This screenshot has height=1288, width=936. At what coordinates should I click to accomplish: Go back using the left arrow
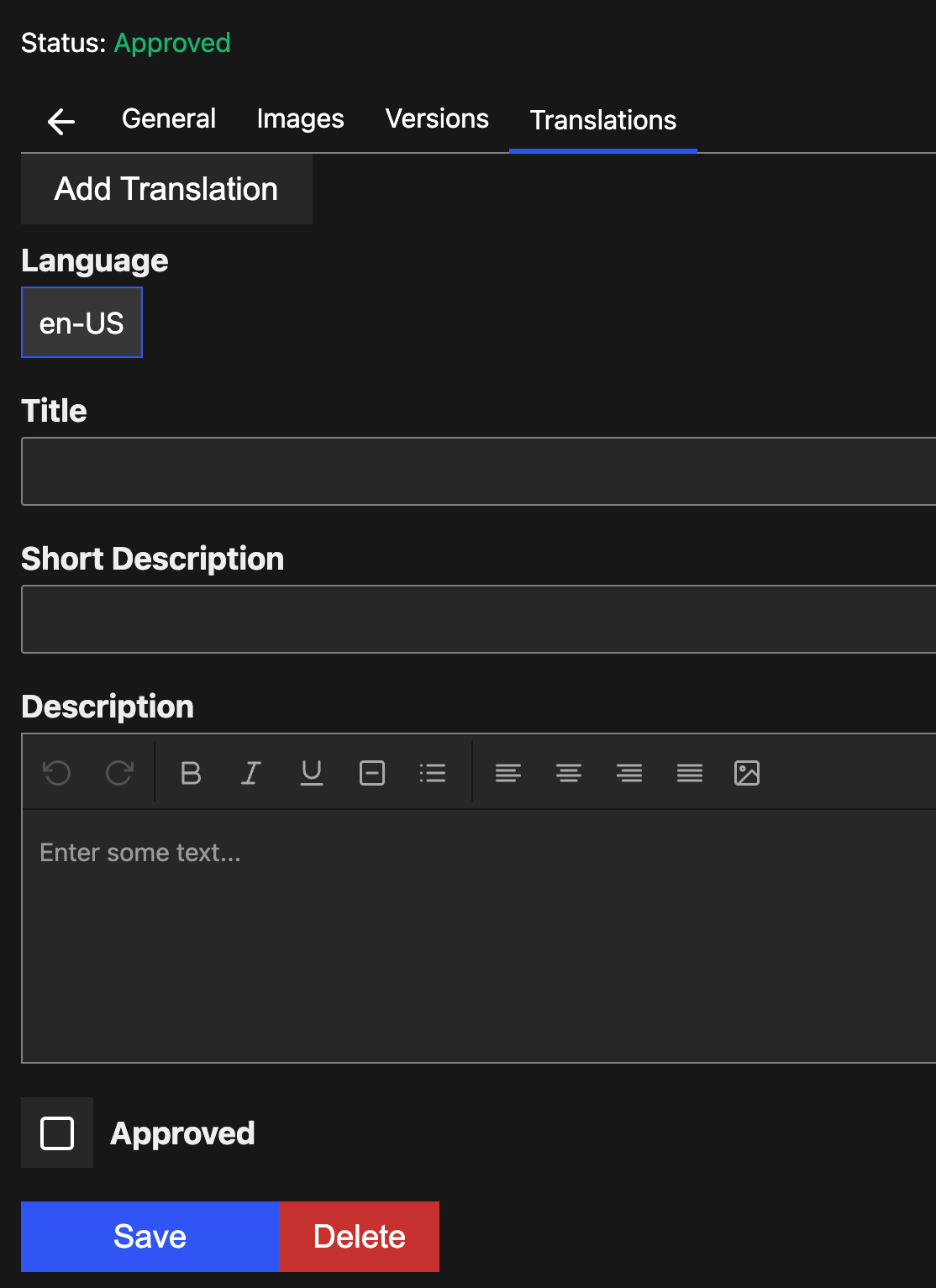[61, 121]
